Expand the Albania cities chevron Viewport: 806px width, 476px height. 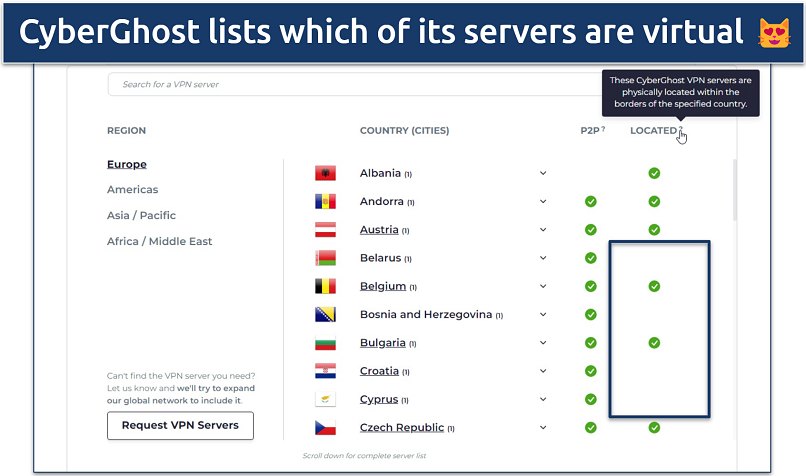coord(543,173)
